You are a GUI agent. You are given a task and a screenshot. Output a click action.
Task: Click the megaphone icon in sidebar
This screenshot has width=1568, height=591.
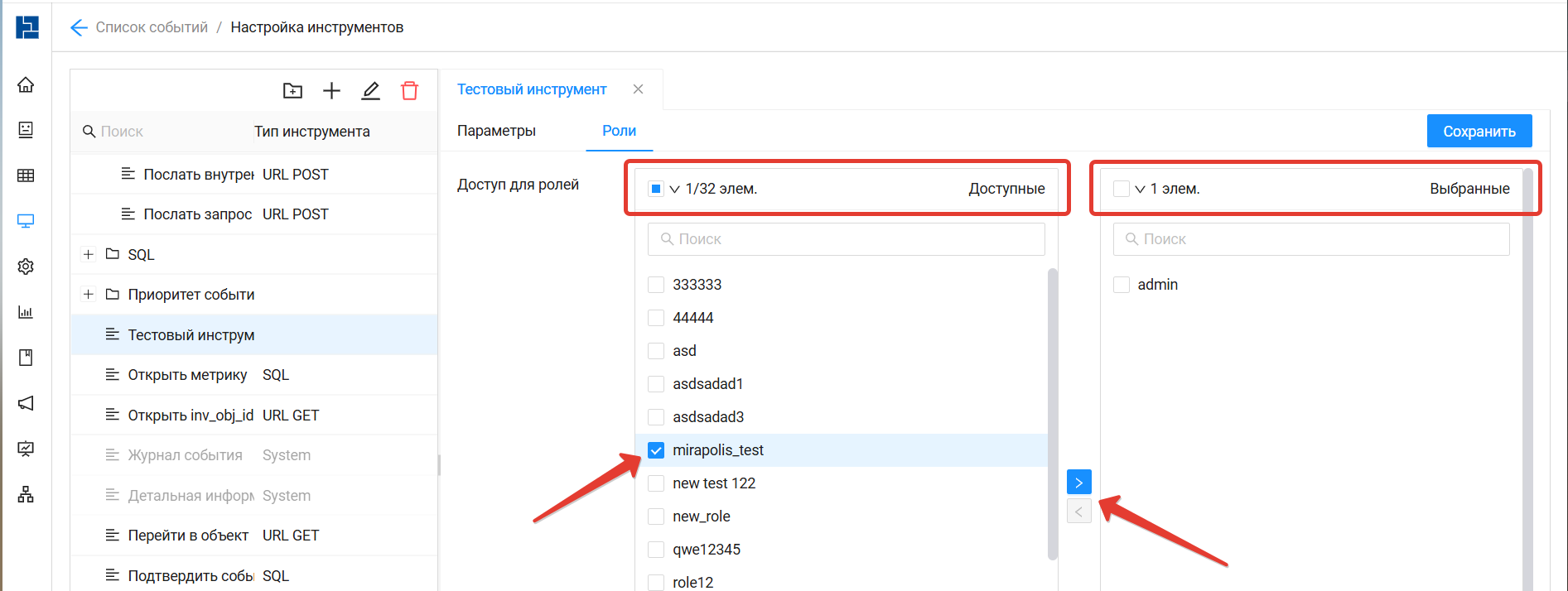[x=26, y=403]
